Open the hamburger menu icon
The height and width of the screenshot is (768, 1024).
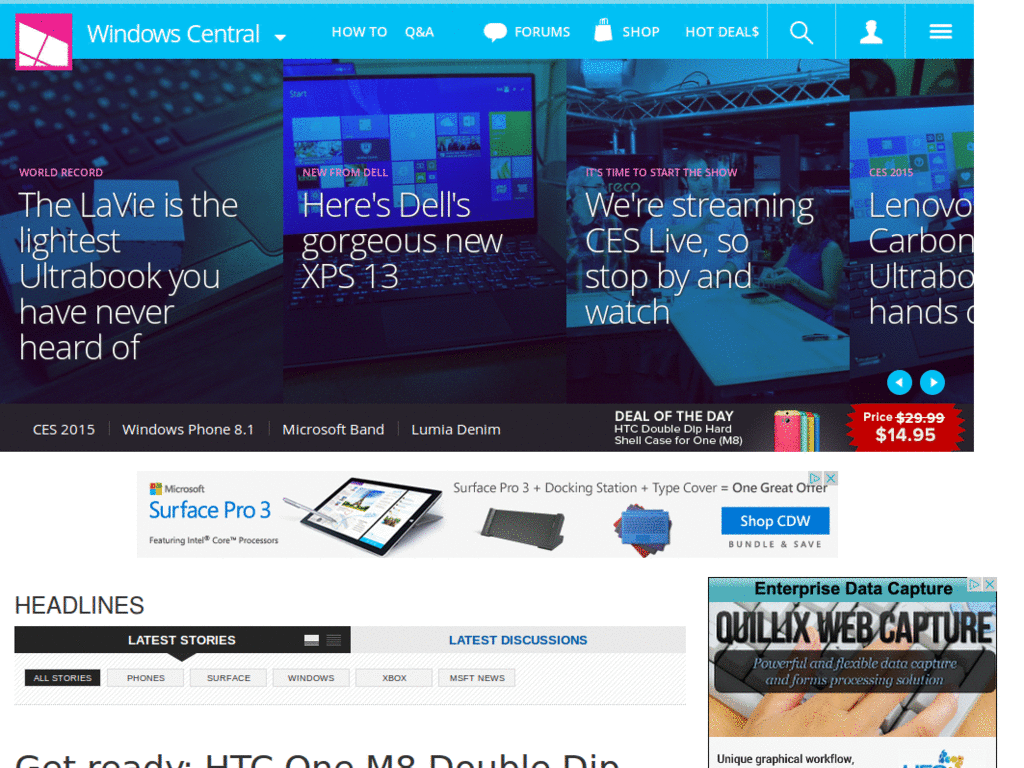[940, 31]
